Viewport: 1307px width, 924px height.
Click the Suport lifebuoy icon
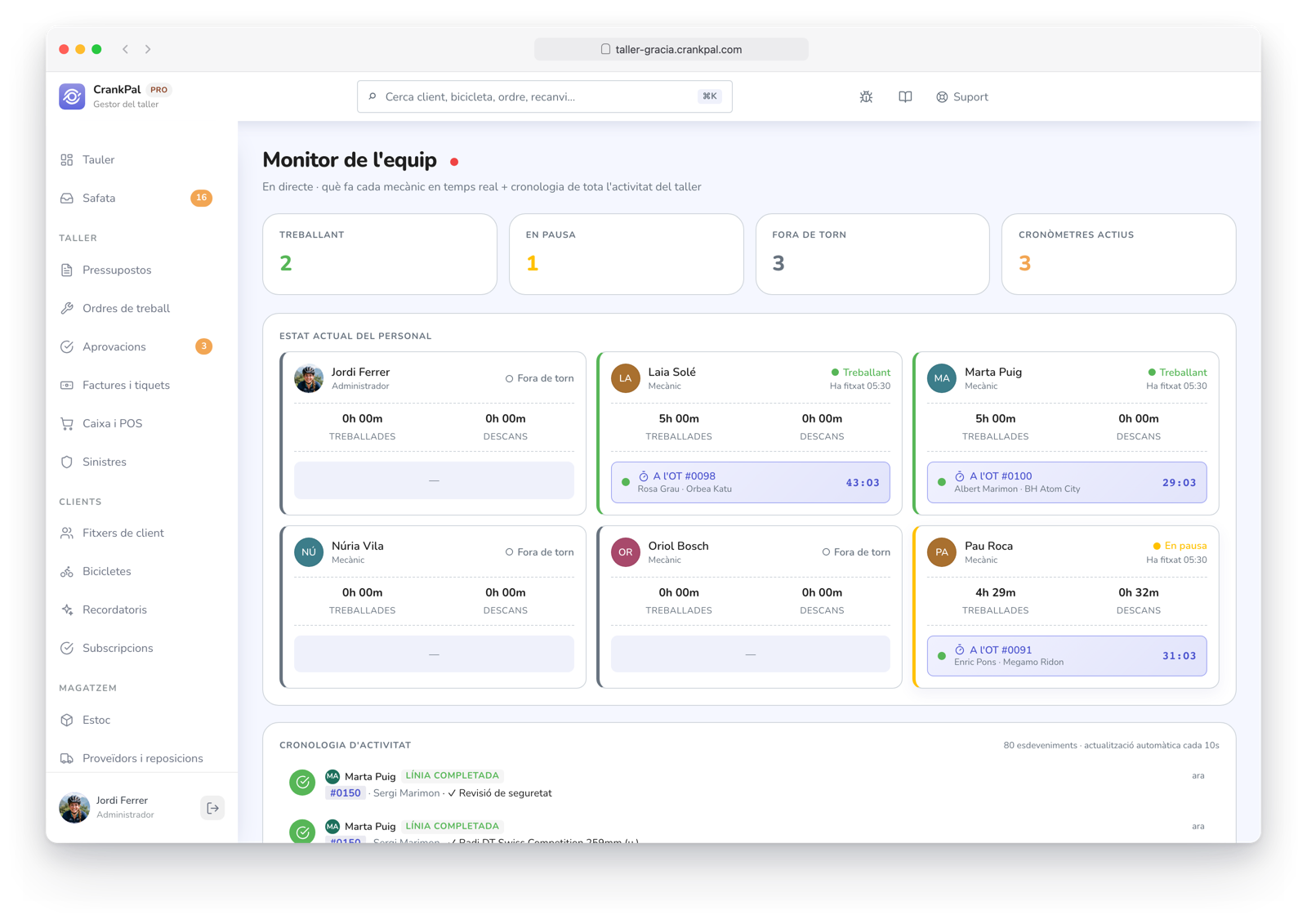942,97
